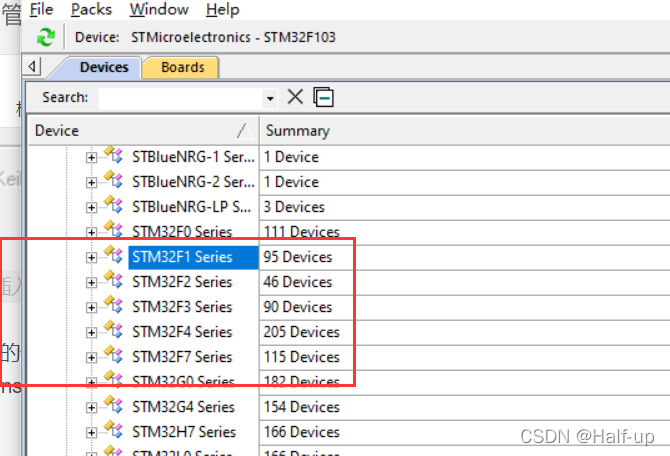Click the '90 Devices' summary cell
The height and width of the screenshot is (456, 670).
coord(298,307)
